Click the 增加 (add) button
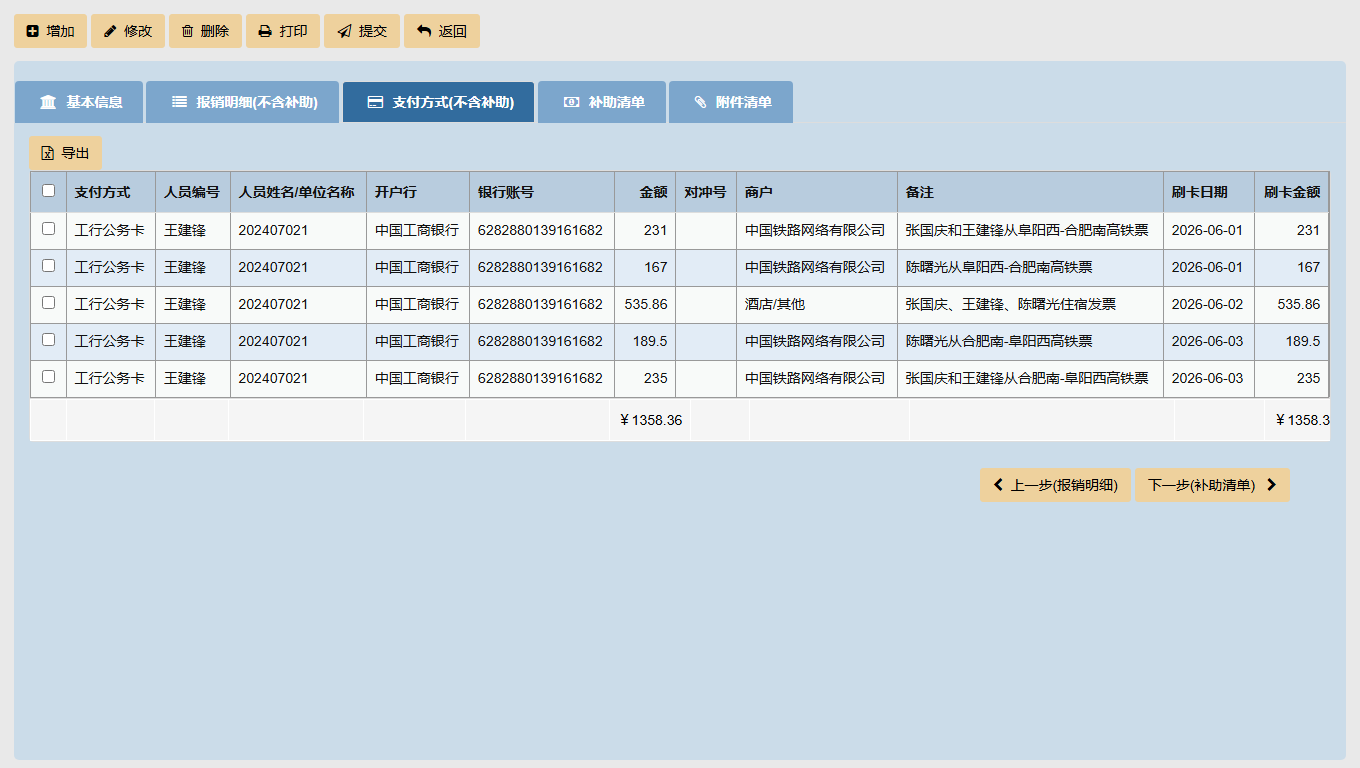The width and height of the screenshot is (1360, 768). pyautogui.click(x=50, y=31)
